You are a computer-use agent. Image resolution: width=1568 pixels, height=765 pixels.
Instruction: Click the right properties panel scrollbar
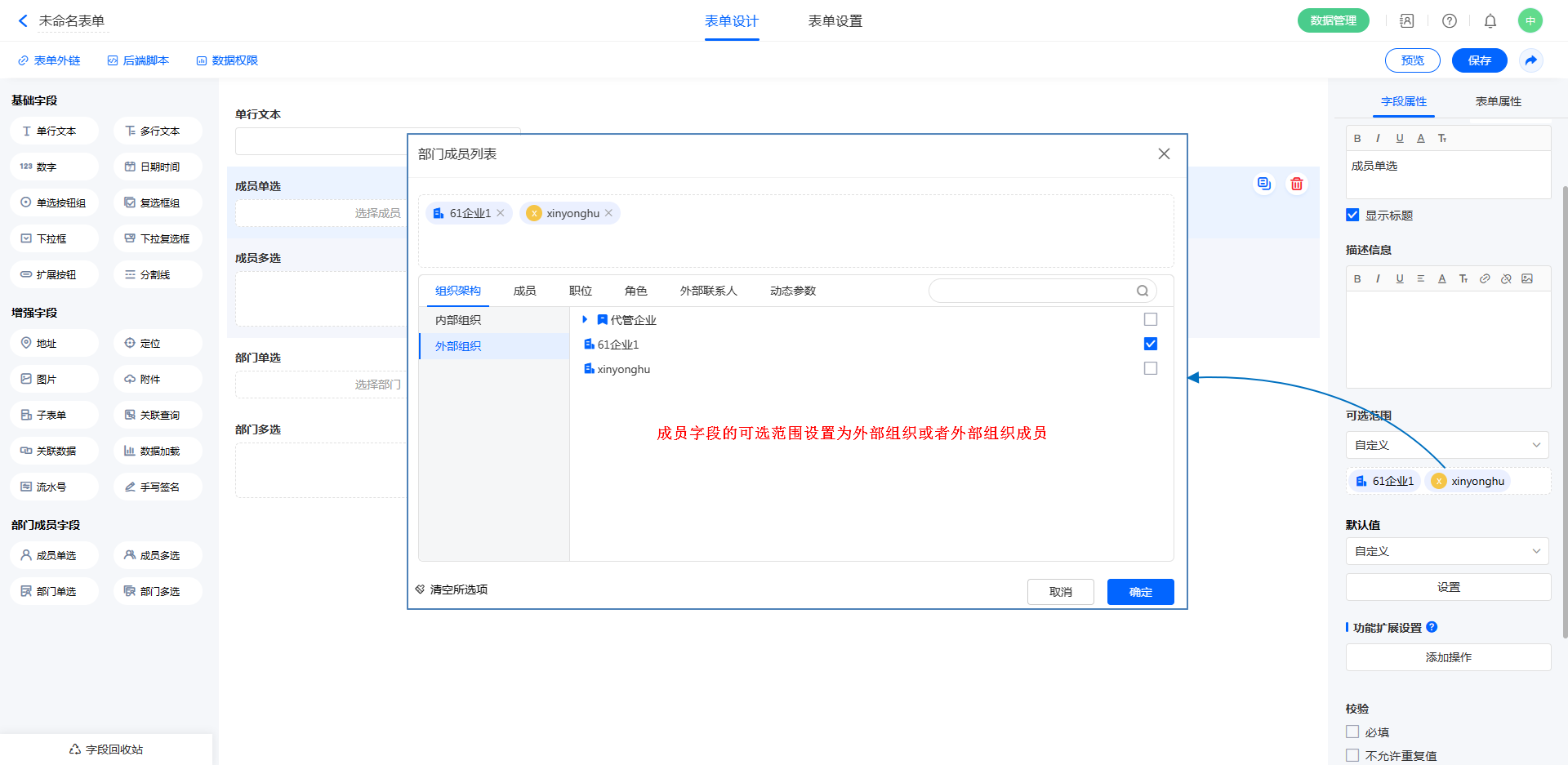coord(1565,412)
